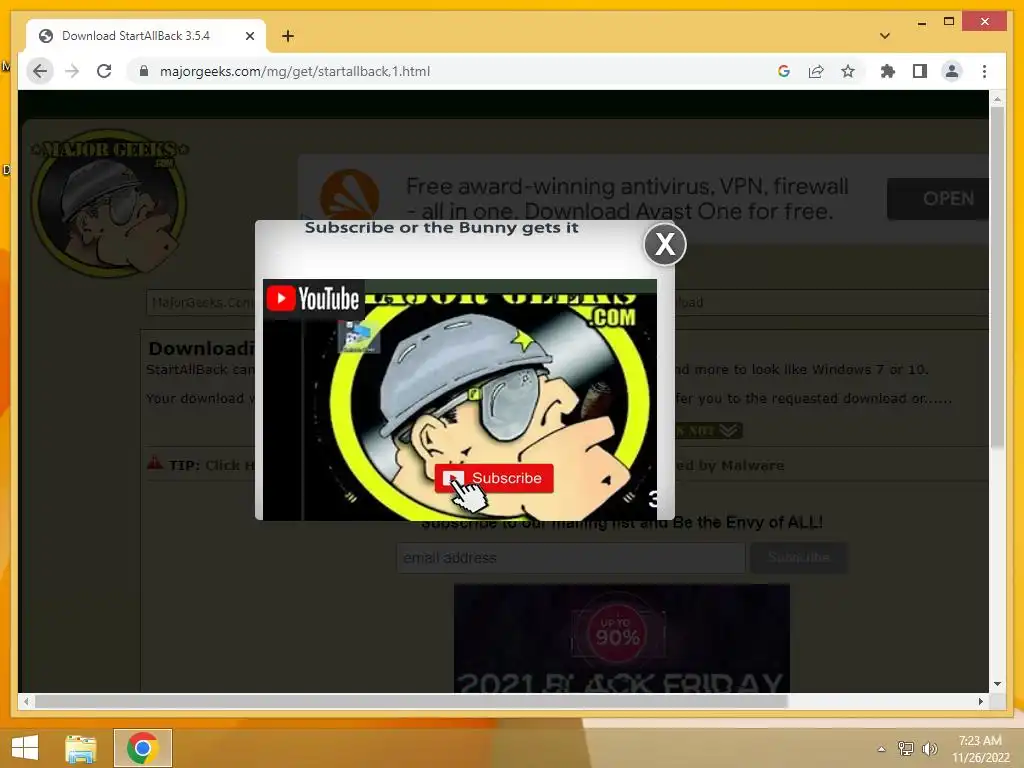This screenshot has width=1024, height=768.
Task: Click the vertical scrollbar thumb
Action: point(997,278)
